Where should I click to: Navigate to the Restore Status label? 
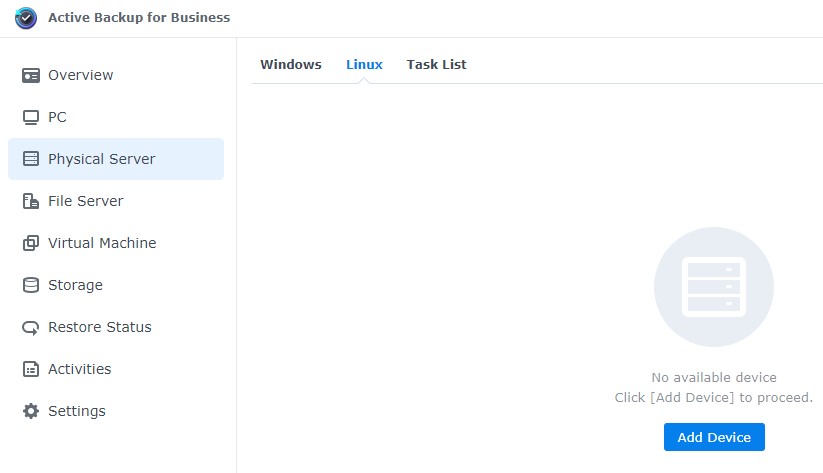[x=100, y=327]
